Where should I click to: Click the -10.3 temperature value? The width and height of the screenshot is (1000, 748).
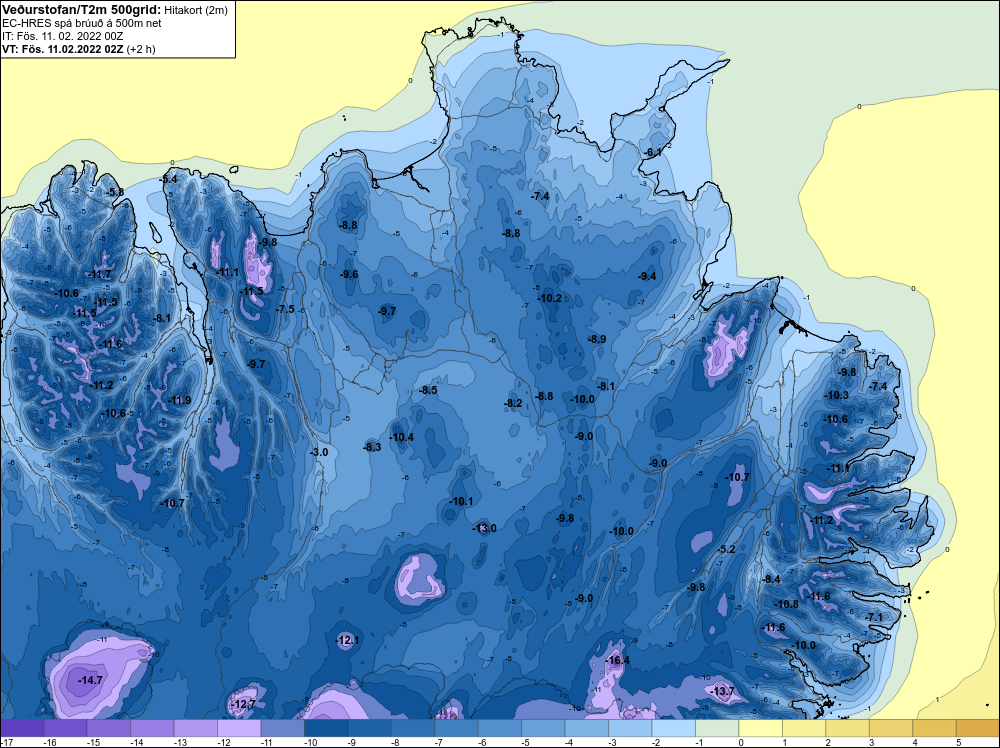point(836,395)
